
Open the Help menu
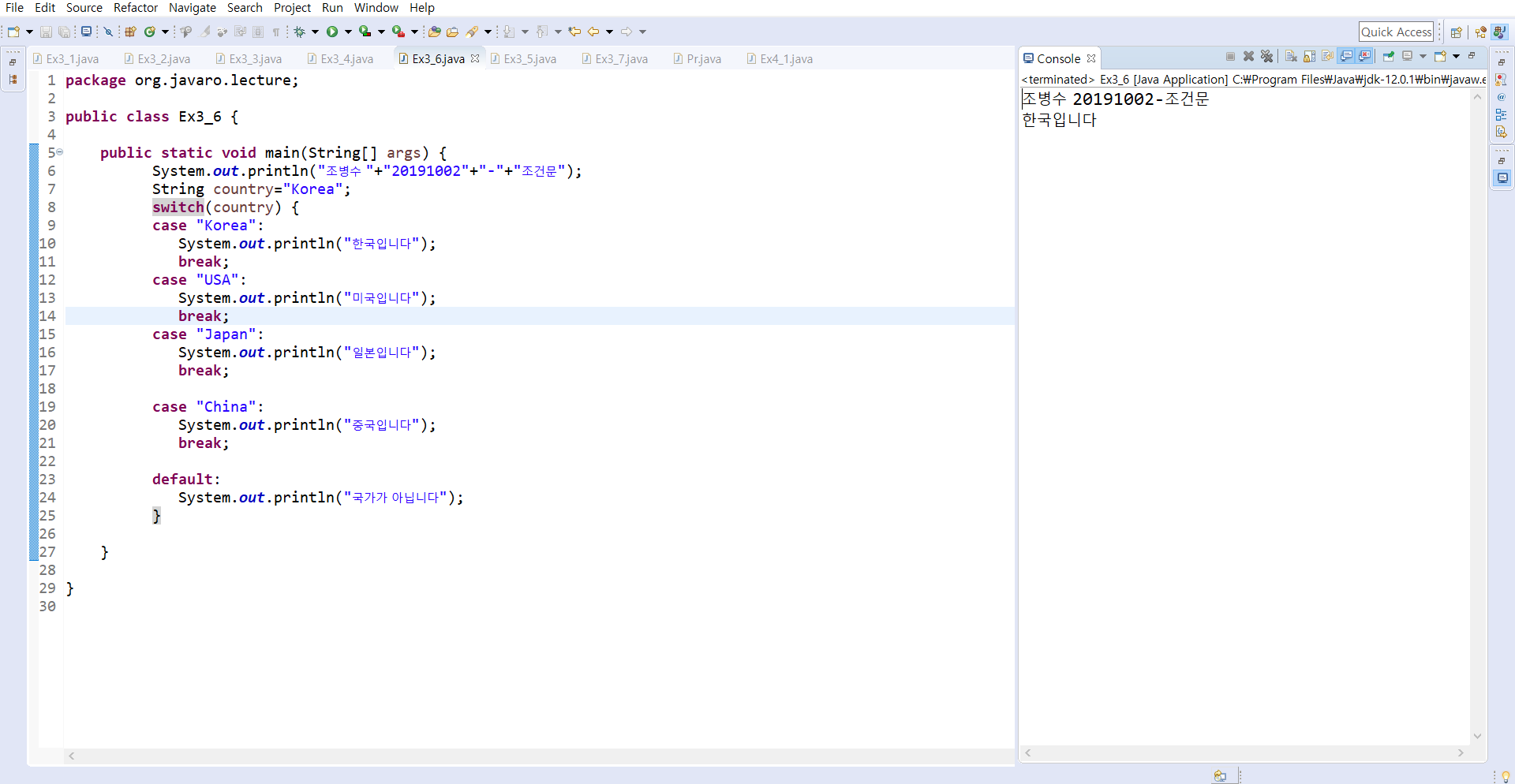[x=422, y=8]
